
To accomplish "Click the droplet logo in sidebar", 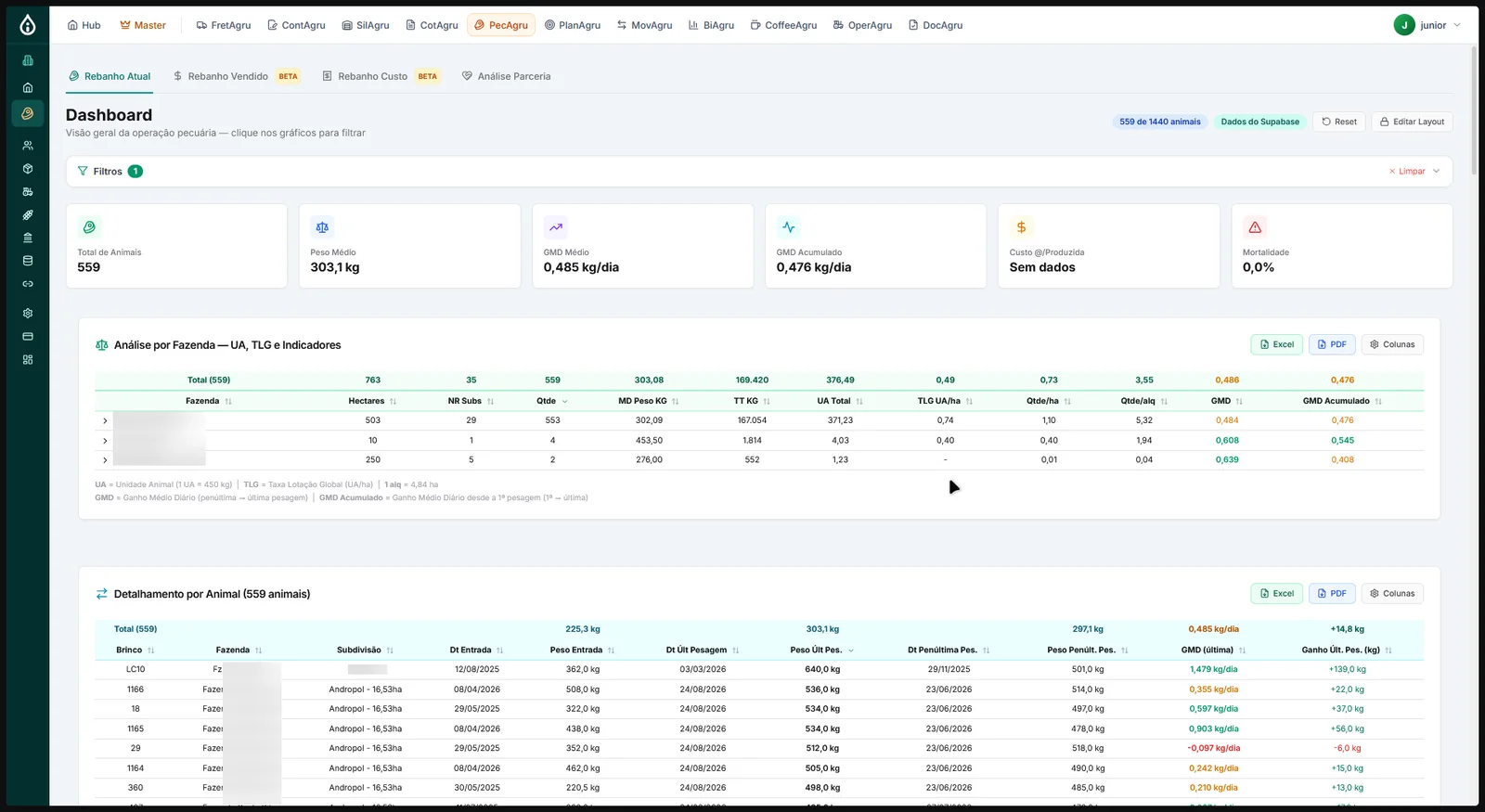I will coord(28,25).
